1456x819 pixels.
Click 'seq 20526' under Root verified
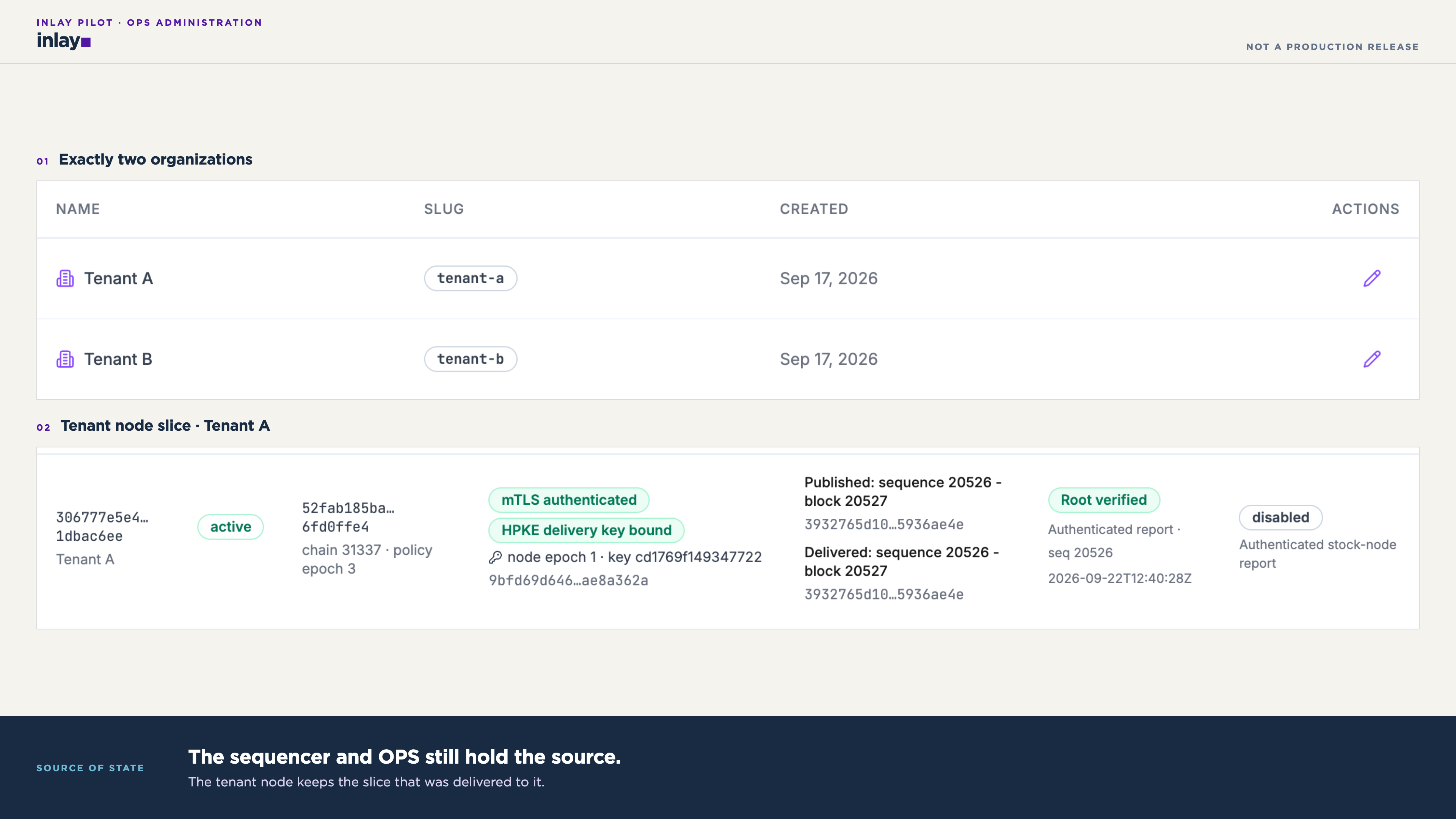(x=1080, y=553)
